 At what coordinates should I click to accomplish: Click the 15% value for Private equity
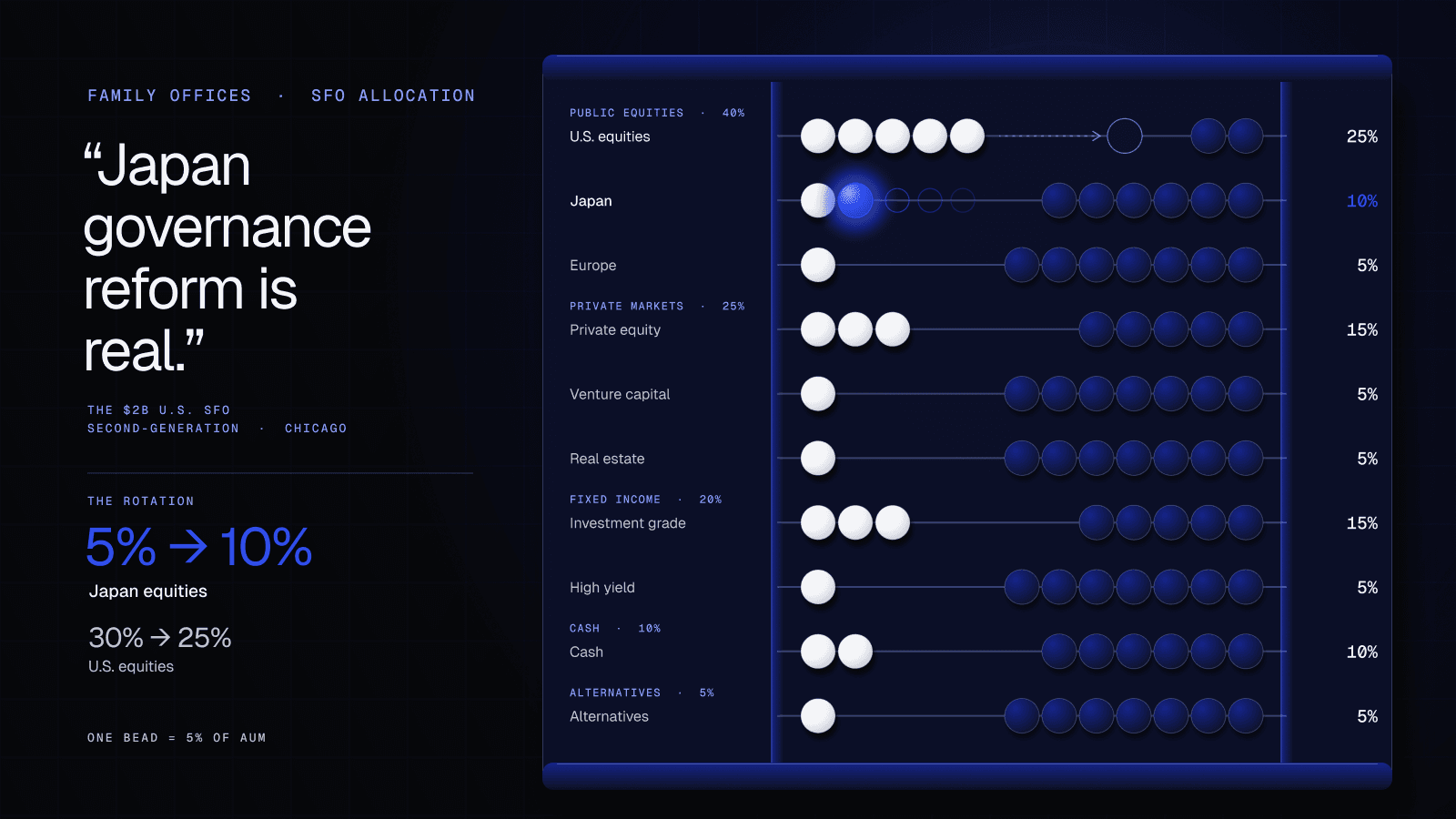pos(1362,330)
